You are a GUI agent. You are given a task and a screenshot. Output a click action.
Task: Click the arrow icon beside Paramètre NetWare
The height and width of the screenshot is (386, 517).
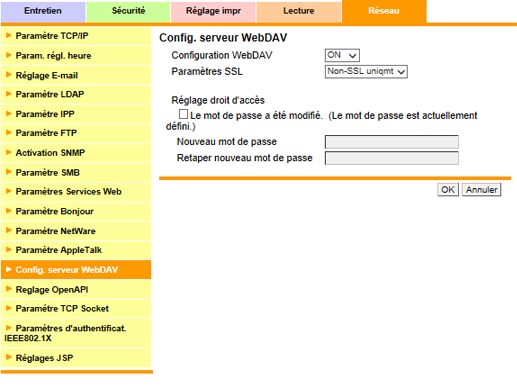[x=9, y=230]
